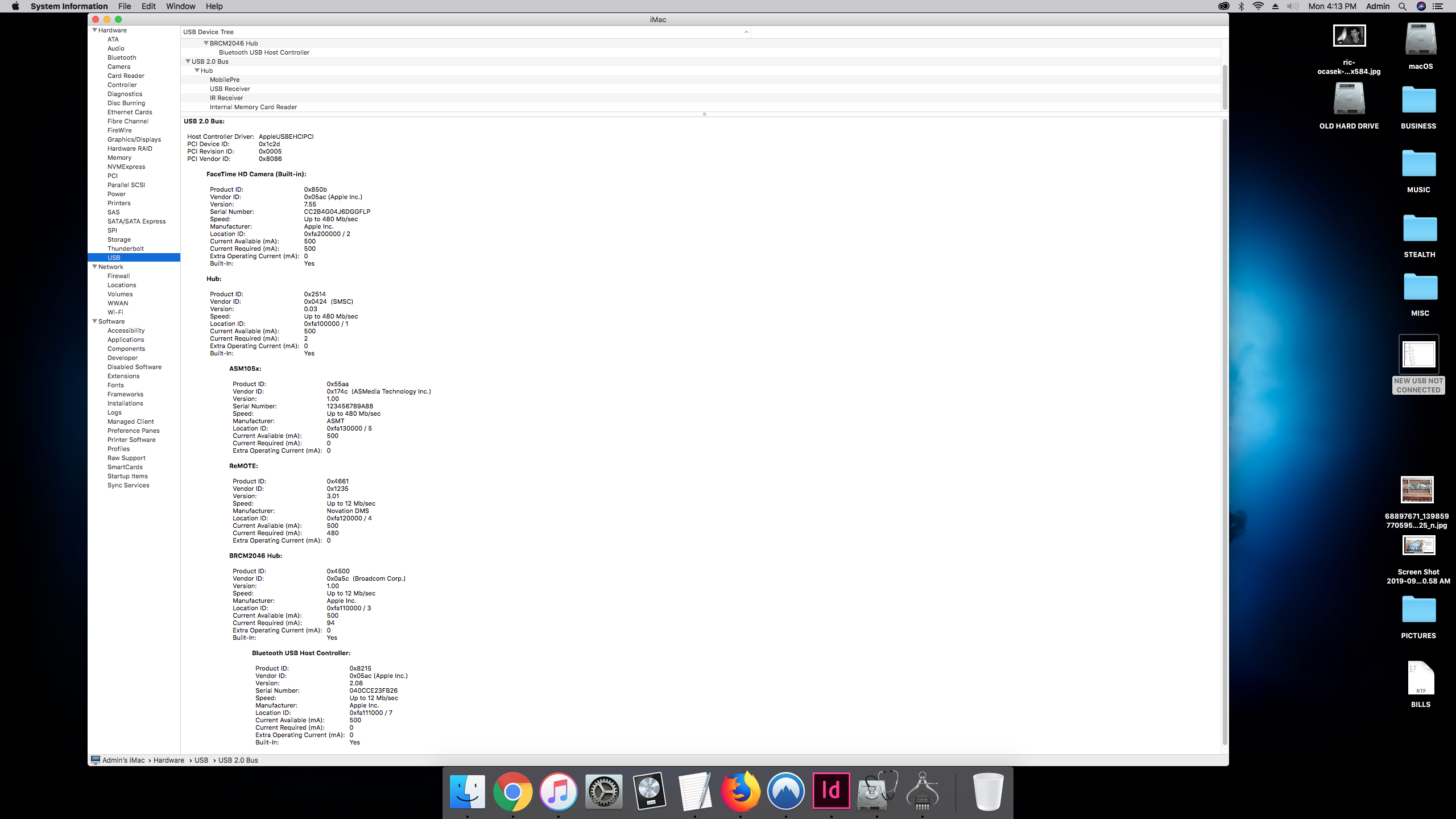Select the BUSINESS folder on desktop
Screen dimensions: 1456x819
click(1418, 100)
